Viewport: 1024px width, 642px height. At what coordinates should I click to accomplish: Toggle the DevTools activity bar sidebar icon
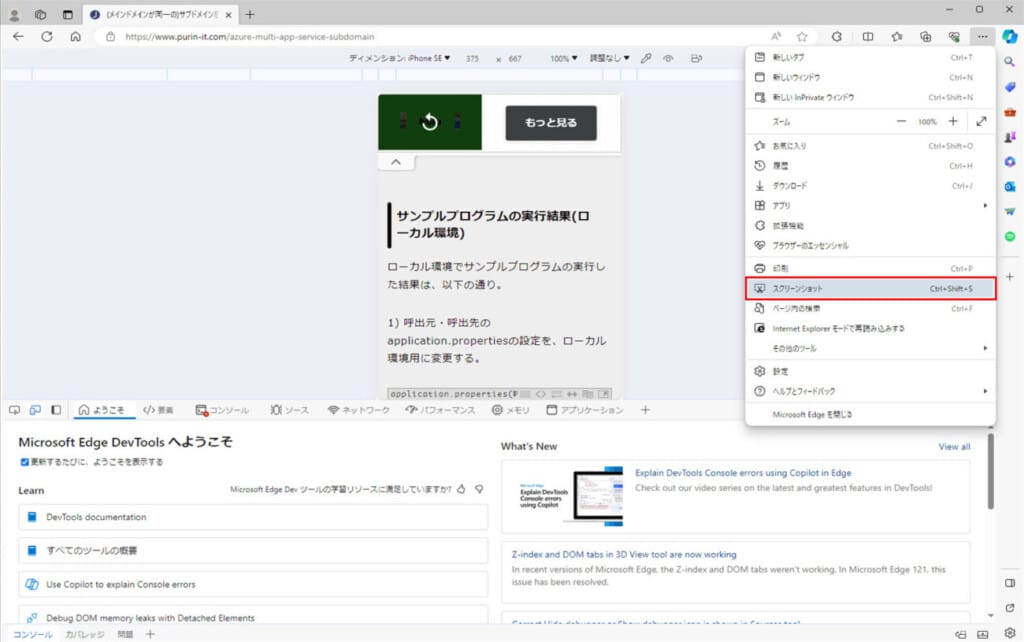(56, 410)
